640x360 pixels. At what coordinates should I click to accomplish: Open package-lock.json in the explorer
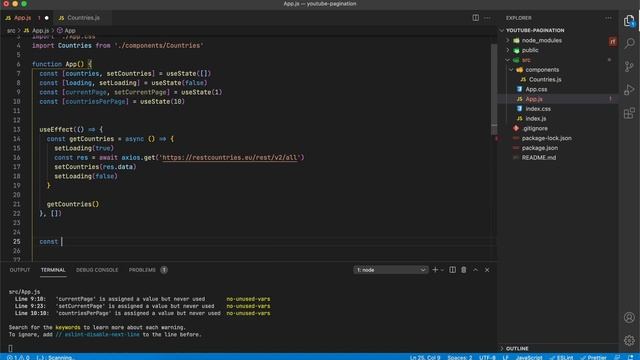(x=546, y=138)
